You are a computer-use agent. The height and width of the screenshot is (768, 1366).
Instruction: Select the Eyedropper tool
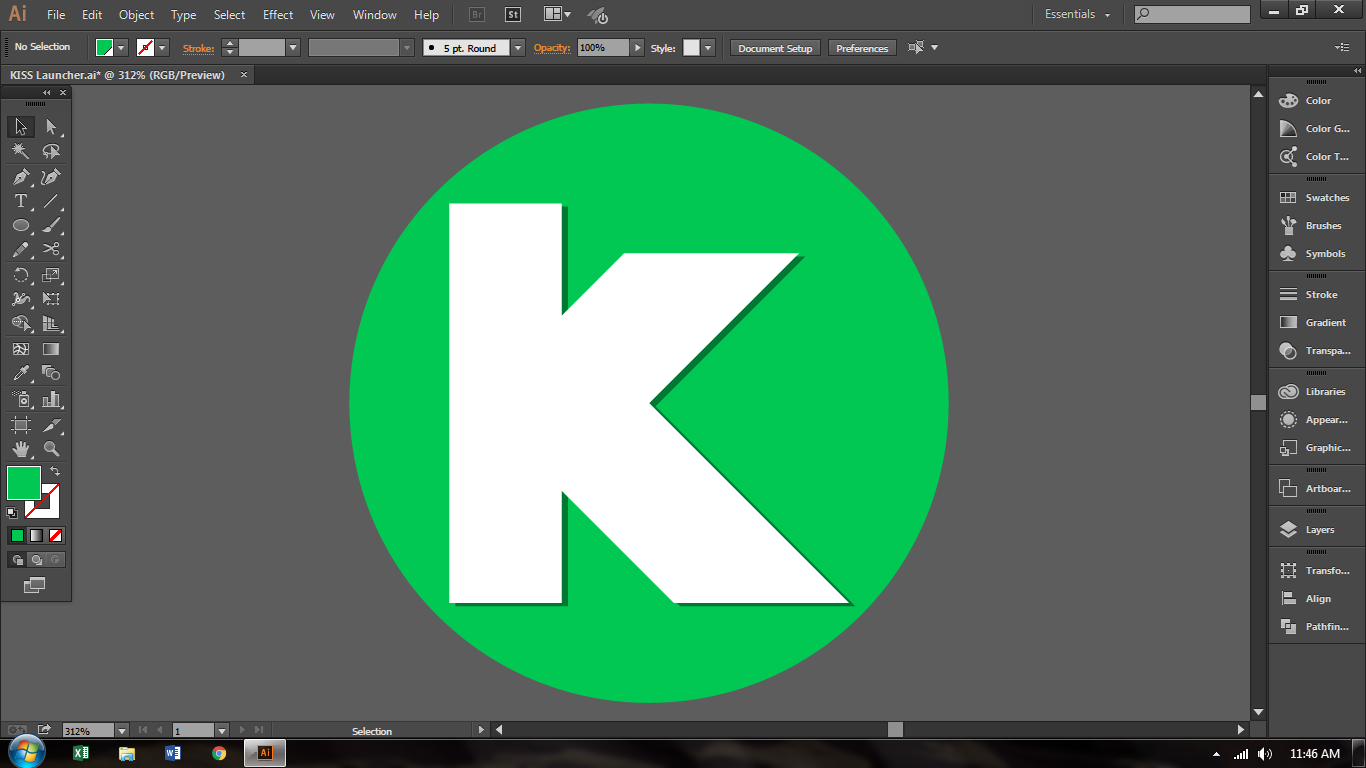(x=20, y=373)
